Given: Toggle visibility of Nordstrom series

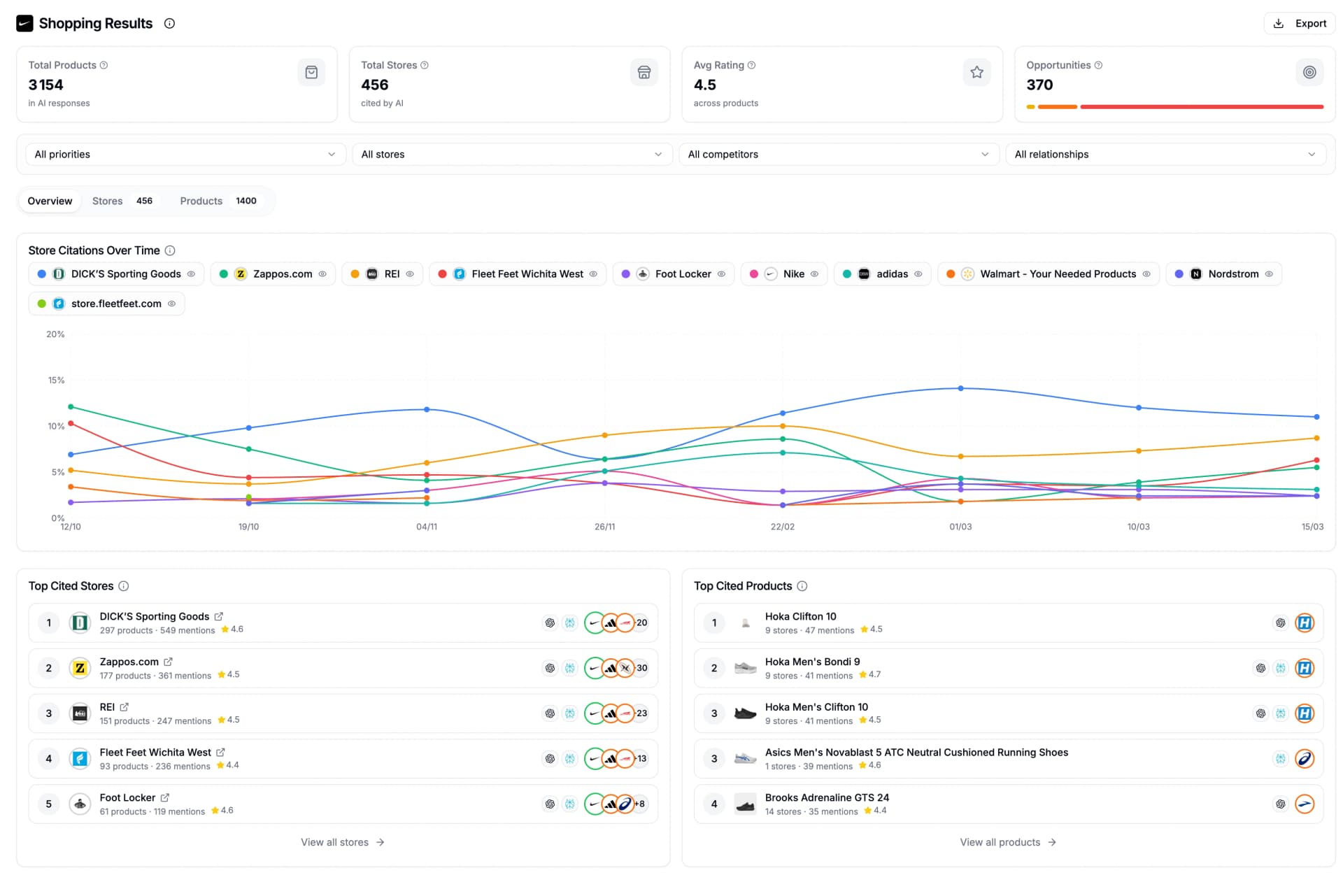Looking at the screenshot, I should [x=1269, y=274].
